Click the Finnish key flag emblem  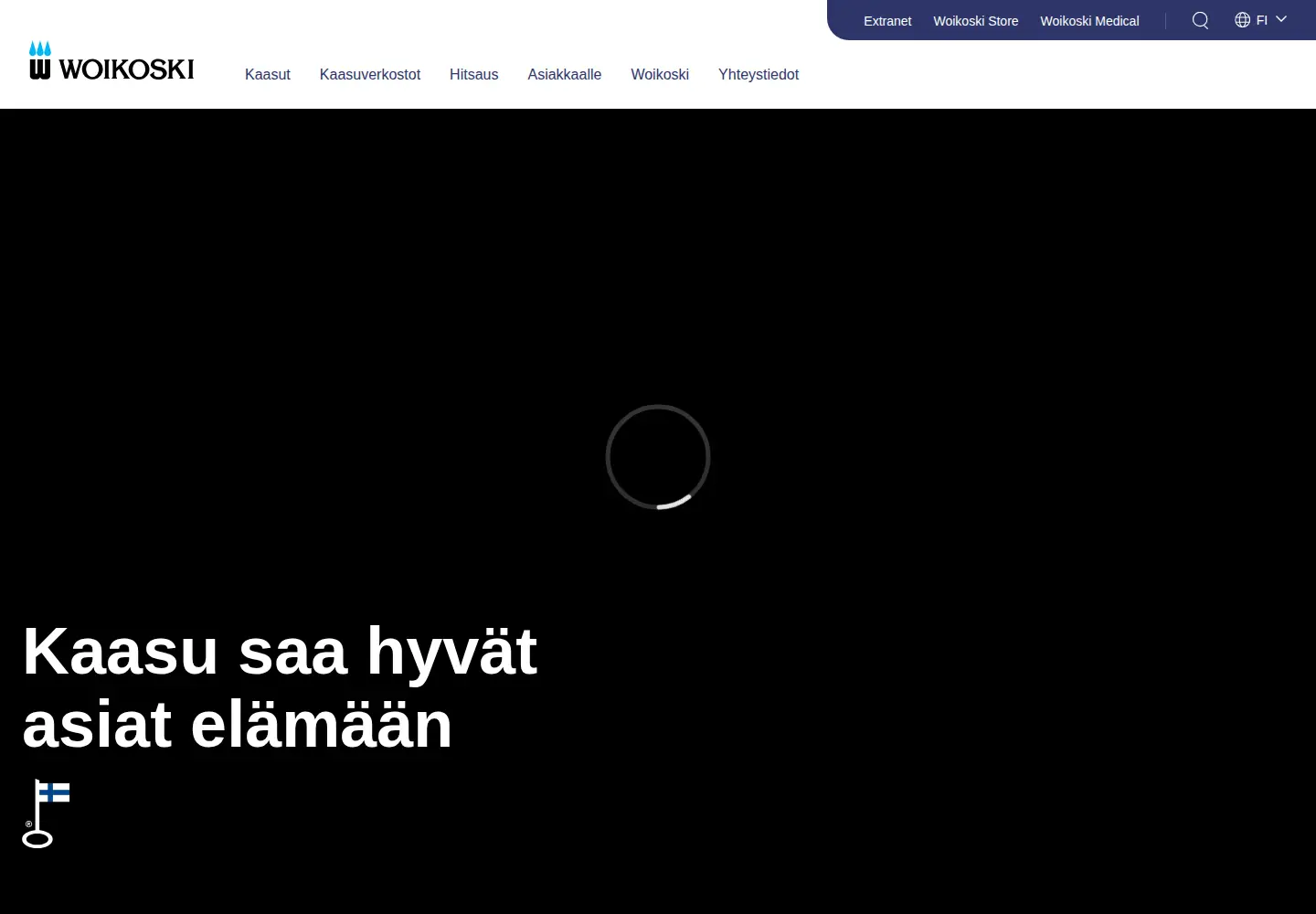pyautogui.click(x=46, y=813)
